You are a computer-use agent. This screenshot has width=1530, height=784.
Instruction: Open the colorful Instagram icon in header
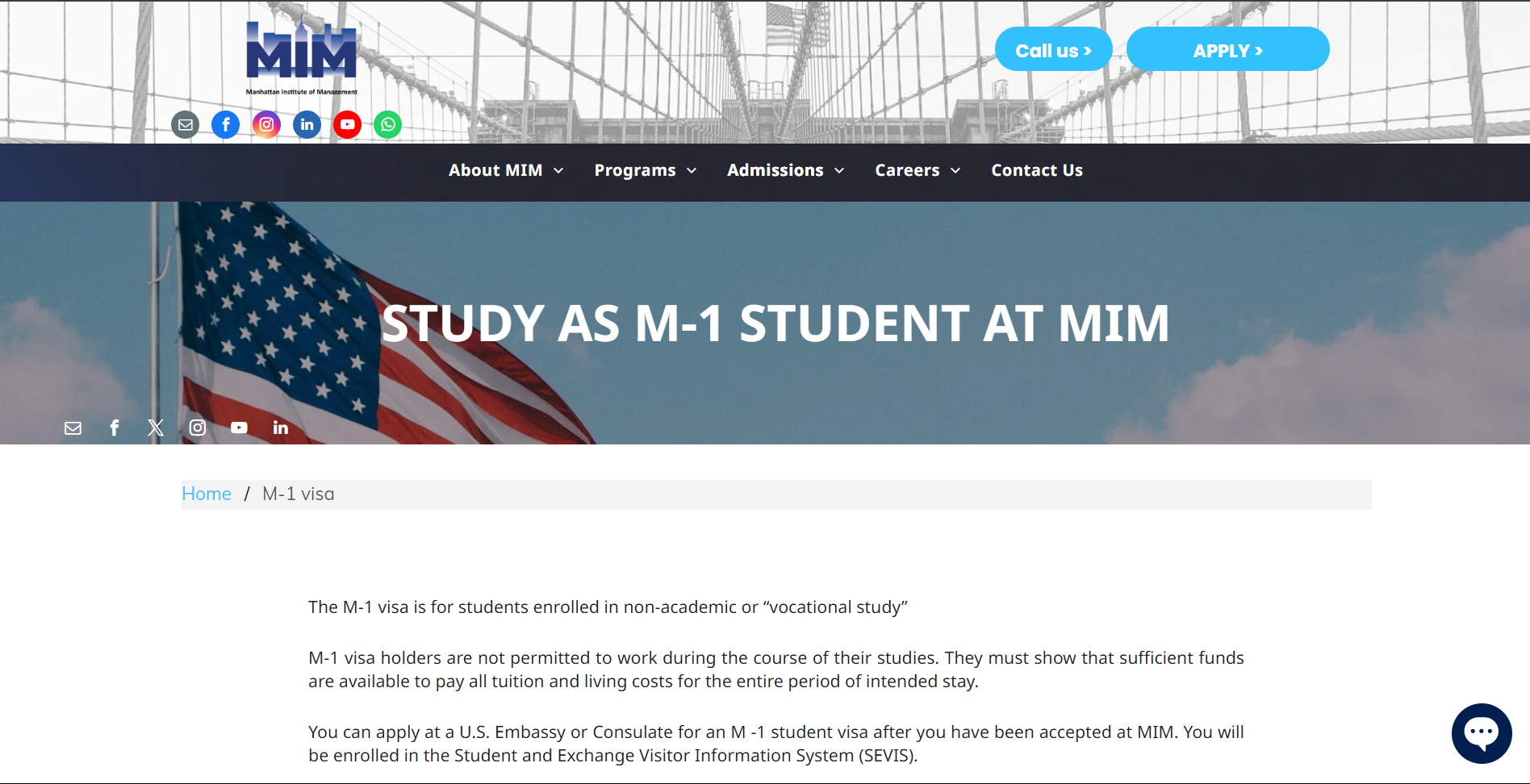[266, 124]
